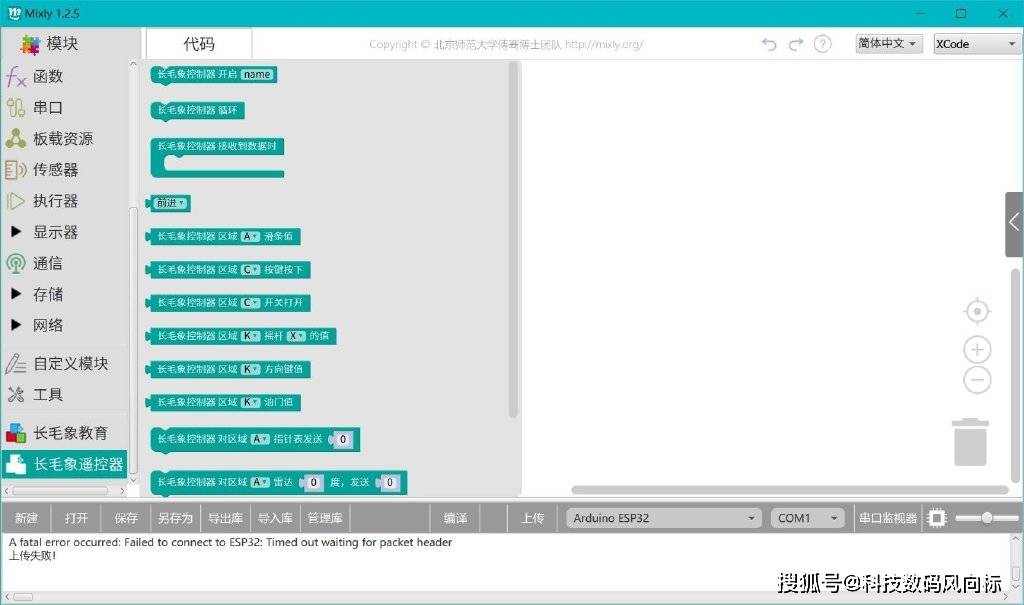The width and height of the screenshot is (1024, 605).
Task: Open area dropdown C in 开关打开 block
Action: click(251, 303)
